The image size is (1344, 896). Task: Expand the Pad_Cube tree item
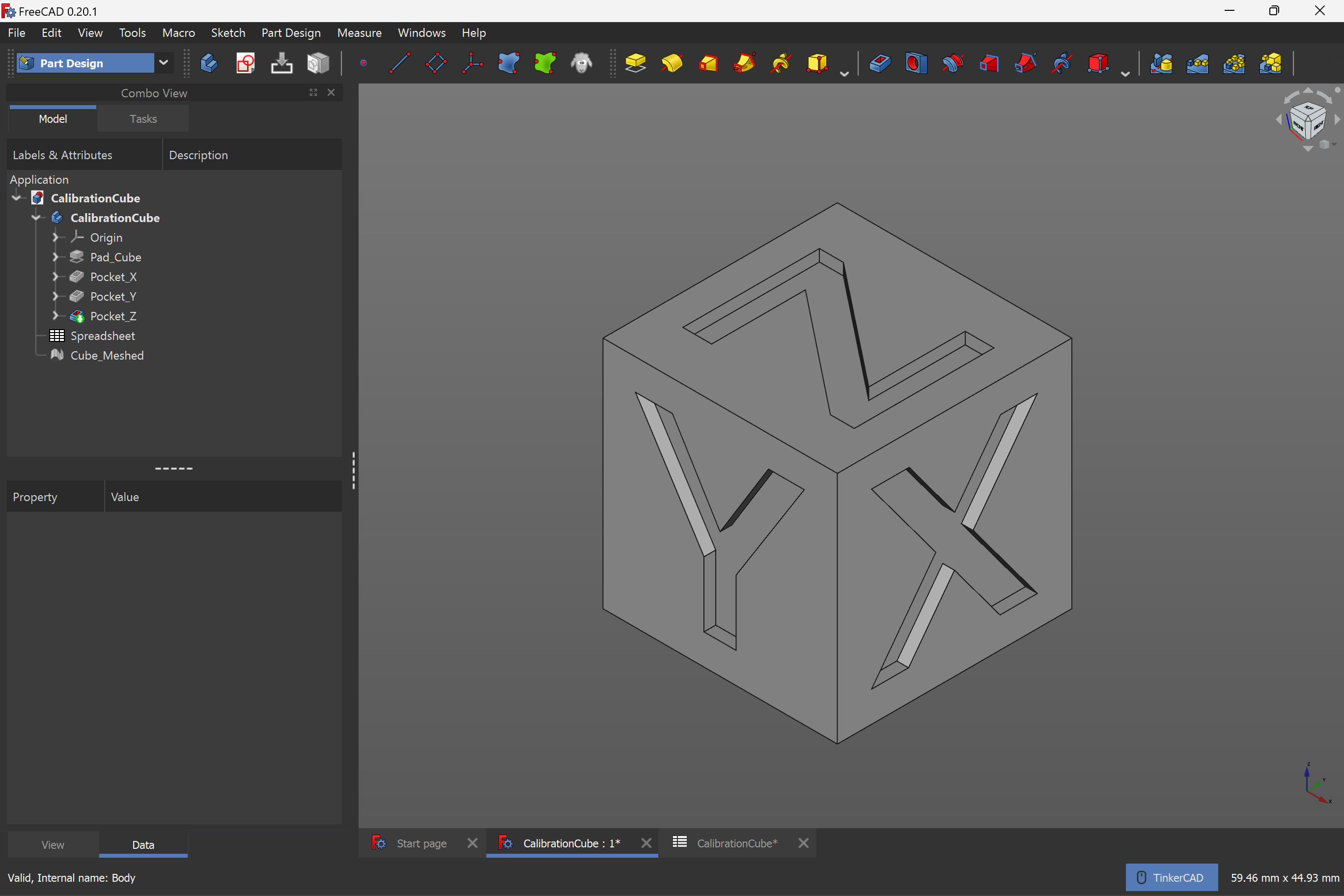(x=56, y=256)
